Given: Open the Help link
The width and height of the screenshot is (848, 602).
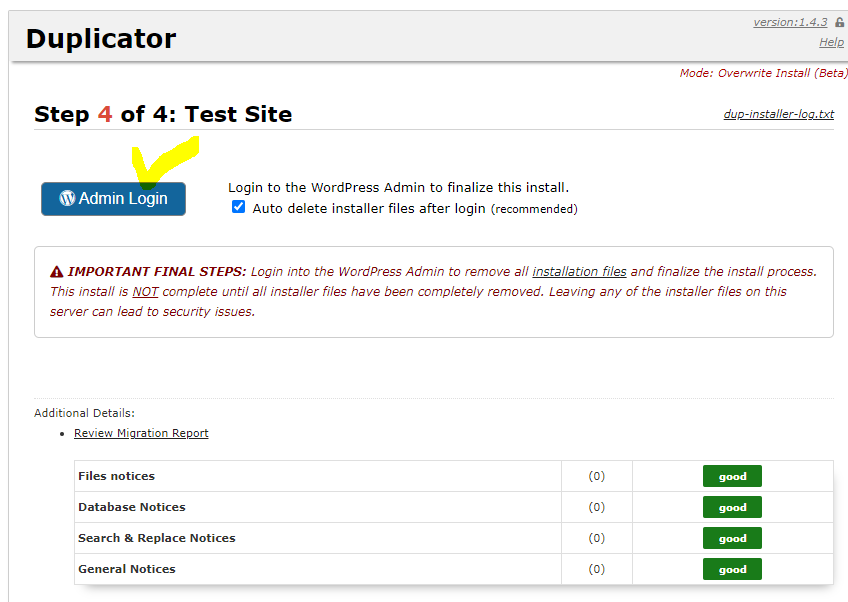Looking at the screenshot, I should pyautogui.click(x=831, y=42).
